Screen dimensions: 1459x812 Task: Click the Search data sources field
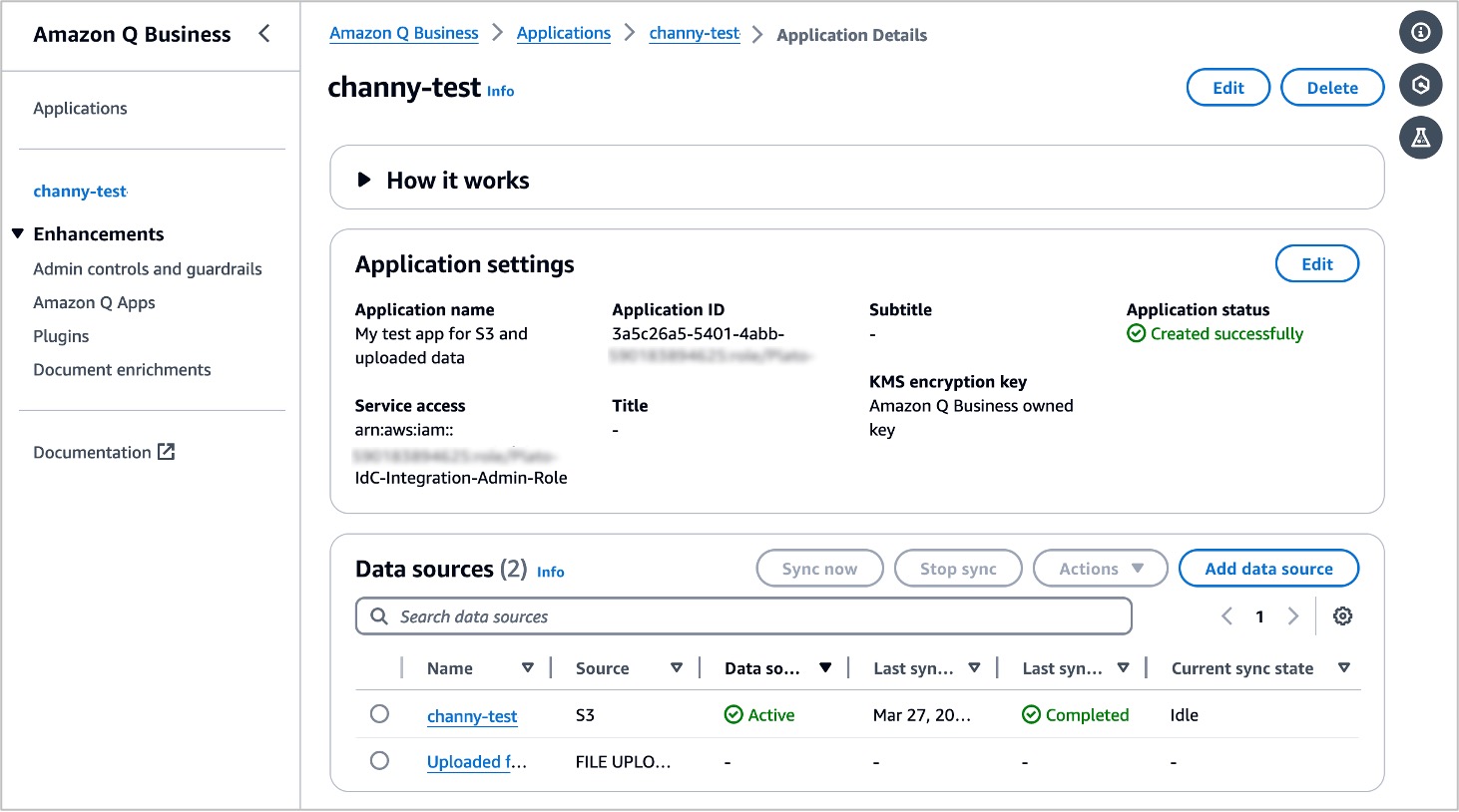pyautogui.click(x=743, y=616)
